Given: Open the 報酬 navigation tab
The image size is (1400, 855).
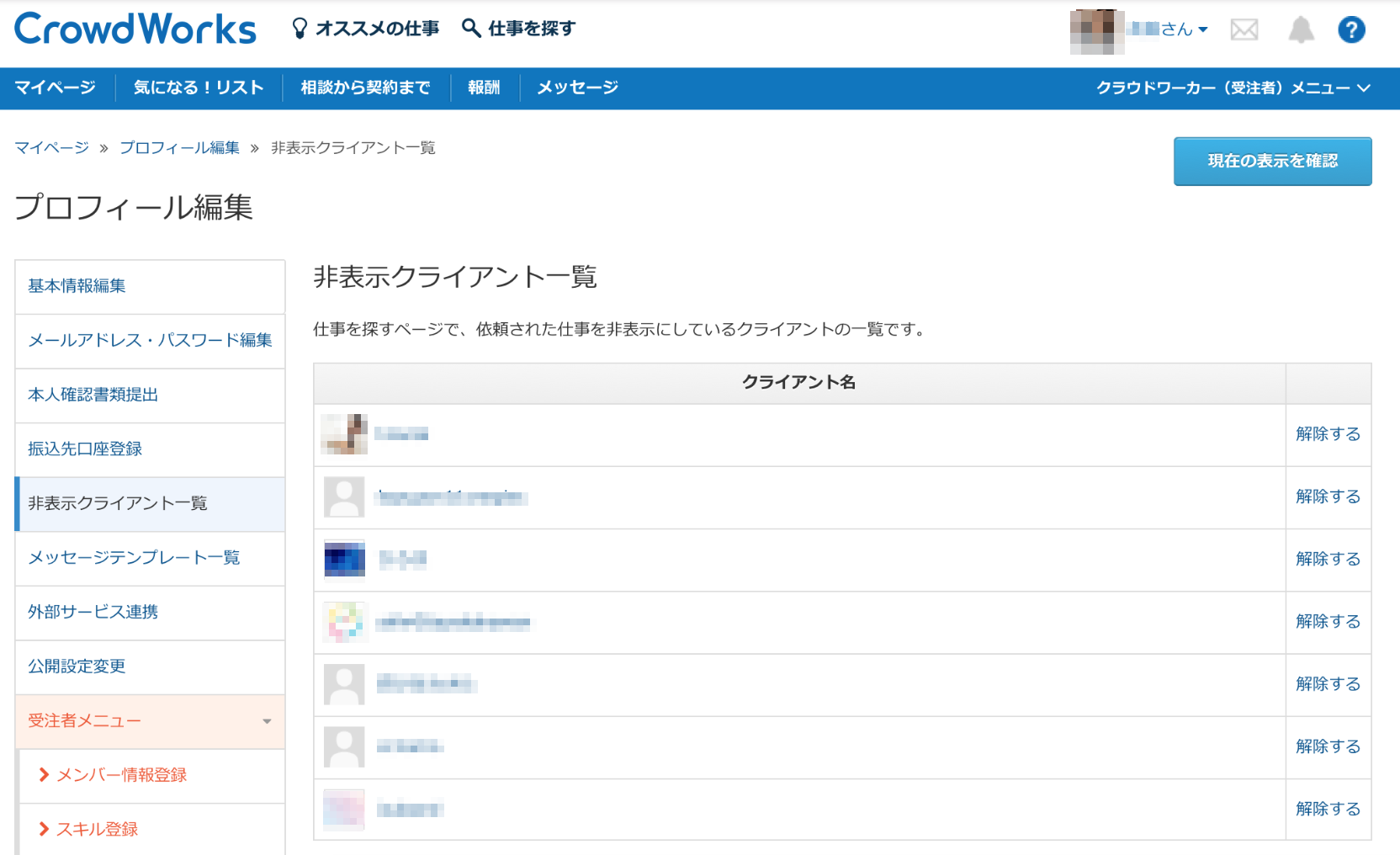Looking at the screenshot, I should [x=484, y=88].
